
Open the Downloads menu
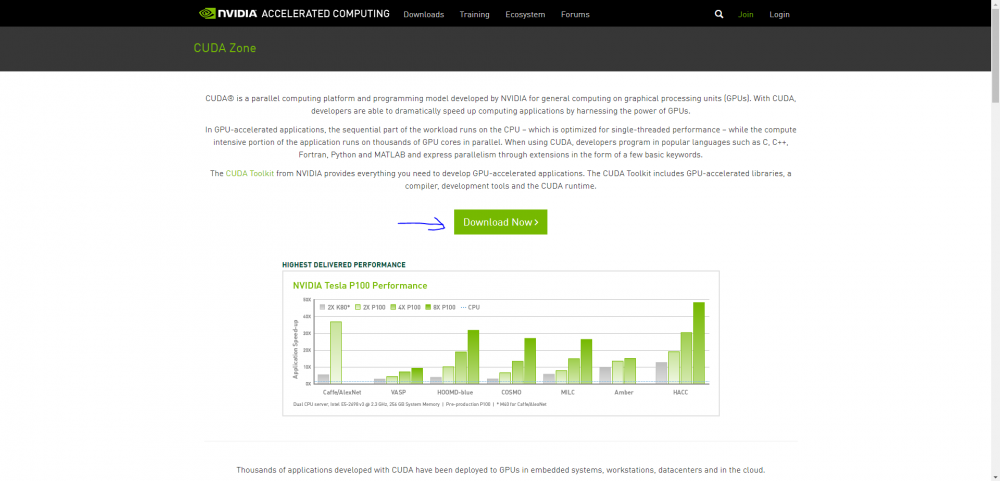[x=423, y=14]
